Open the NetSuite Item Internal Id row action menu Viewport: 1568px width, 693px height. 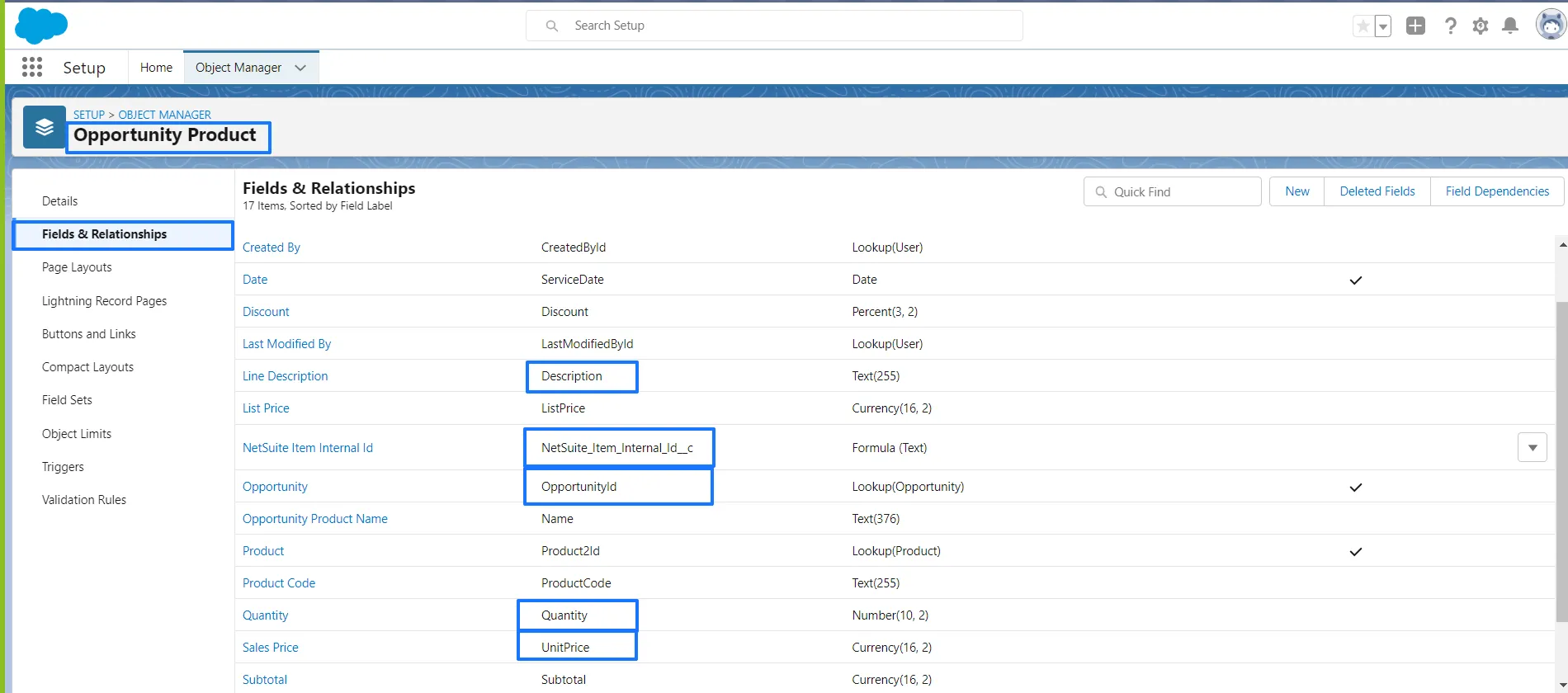[x=1533, y=447]
